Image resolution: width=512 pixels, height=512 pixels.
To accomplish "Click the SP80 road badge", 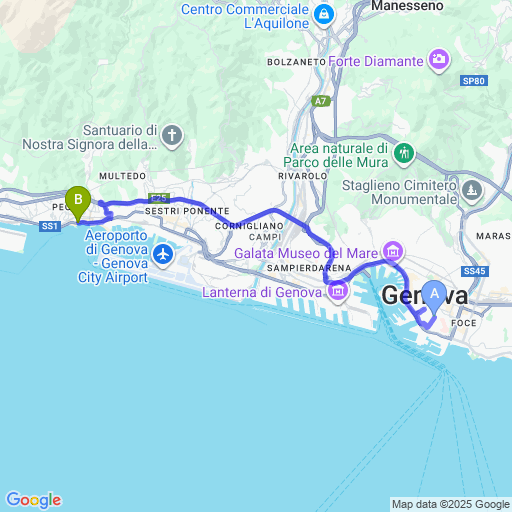I will (x=474, y=81).
